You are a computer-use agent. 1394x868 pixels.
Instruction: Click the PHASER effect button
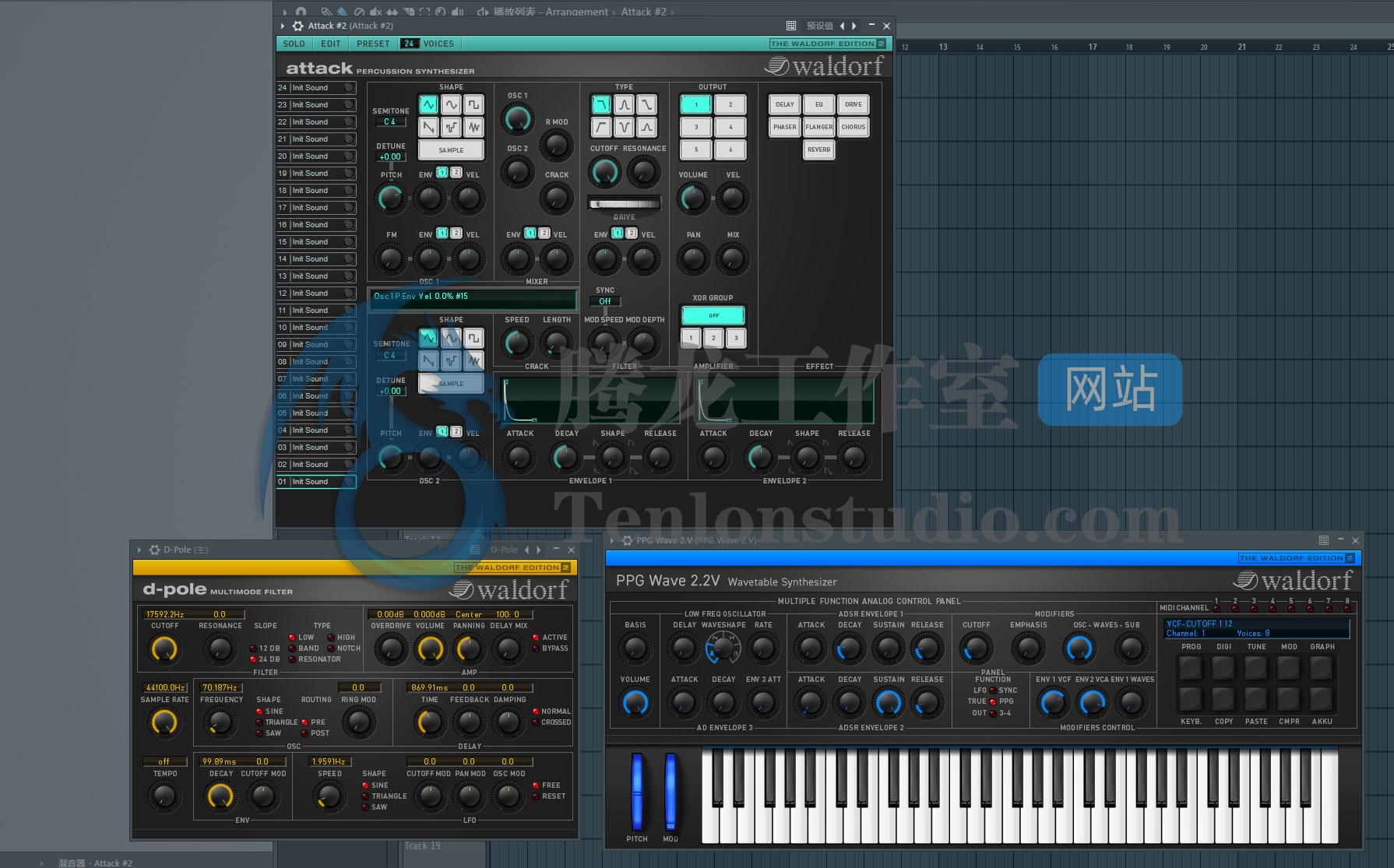tap(785, 127)
